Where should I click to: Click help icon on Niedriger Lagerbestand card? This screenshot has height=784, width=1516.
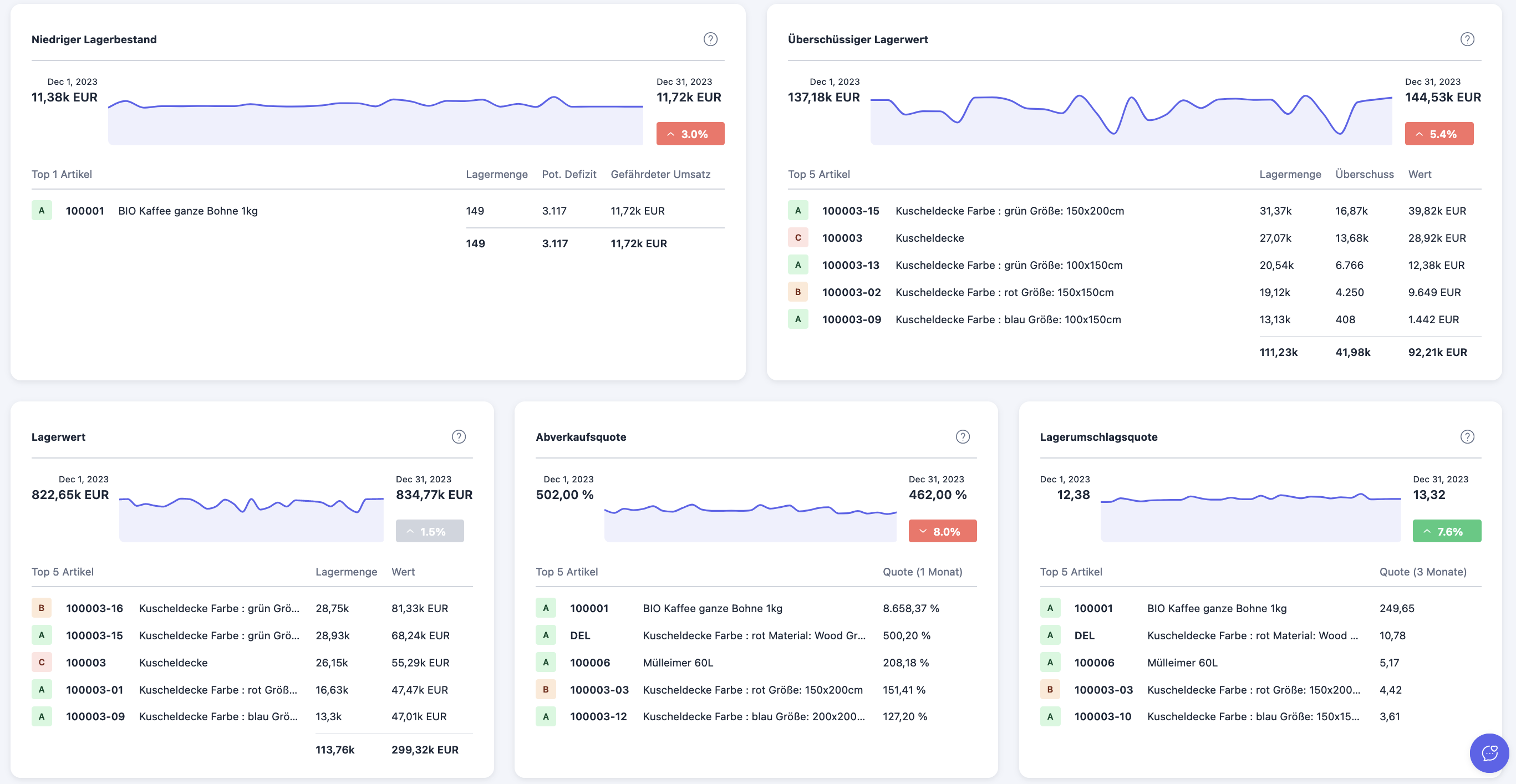710,39
